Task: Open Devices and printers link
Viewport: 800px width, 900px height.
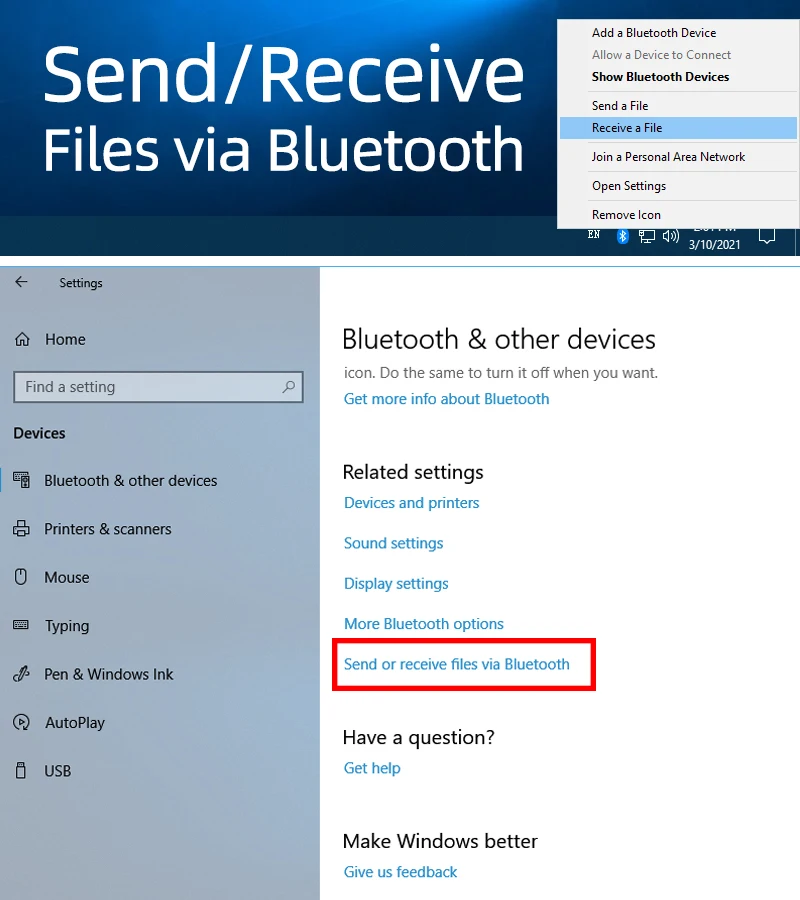Action: click(411, 503)
